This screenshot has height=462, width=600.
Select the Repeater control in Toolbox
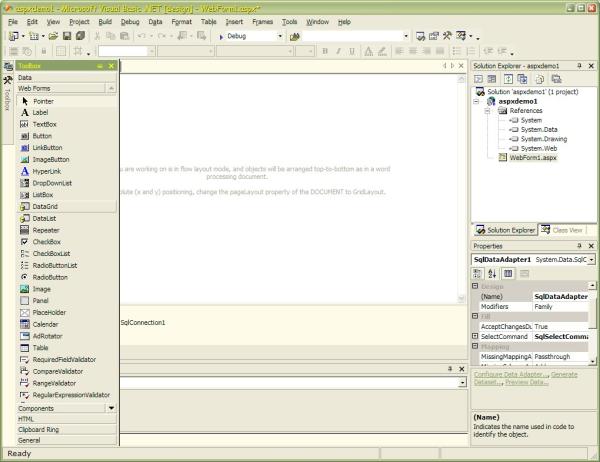(x=67, y=230)
